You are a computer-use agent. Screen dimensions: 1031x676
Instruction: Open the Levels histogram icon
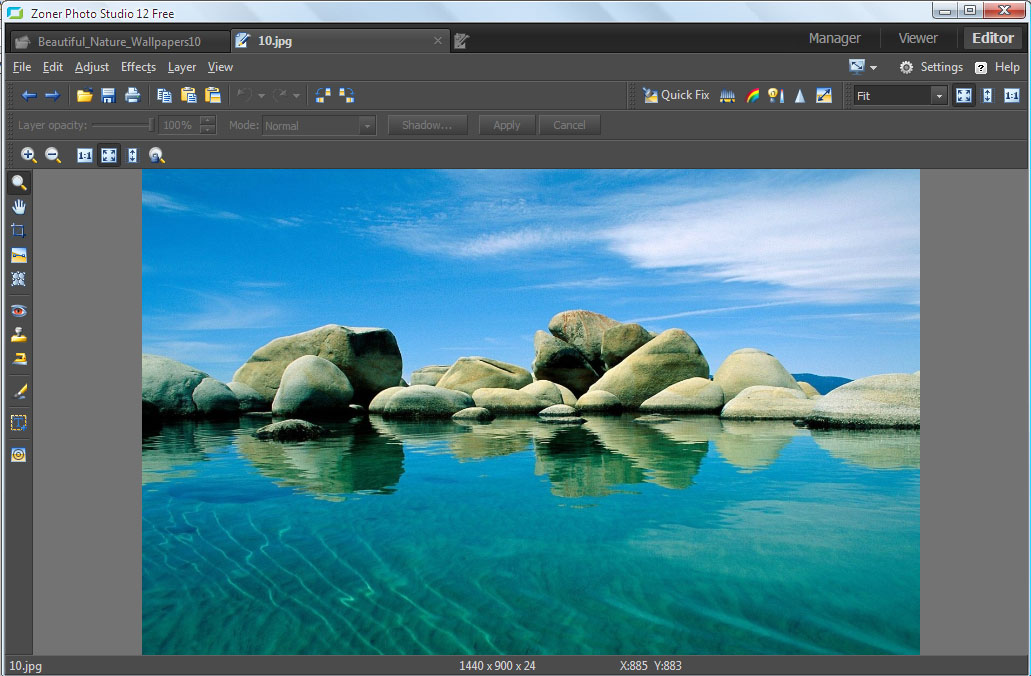coord(727,96)
